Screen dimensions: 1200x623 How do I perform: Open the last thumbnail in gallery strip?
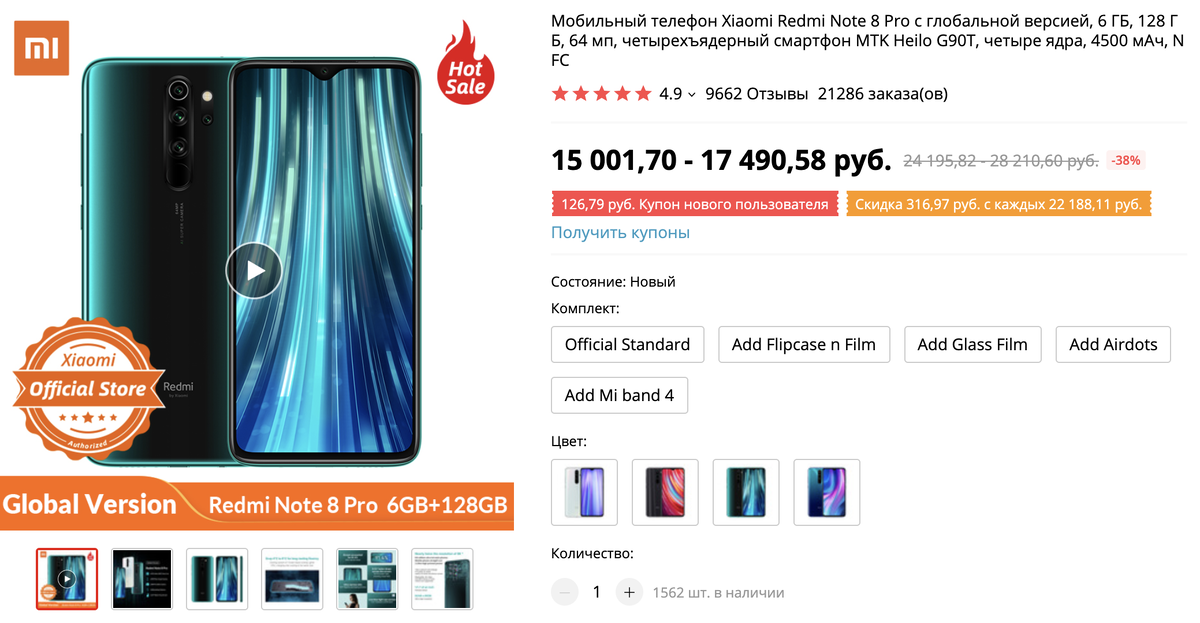click(442, 579)
